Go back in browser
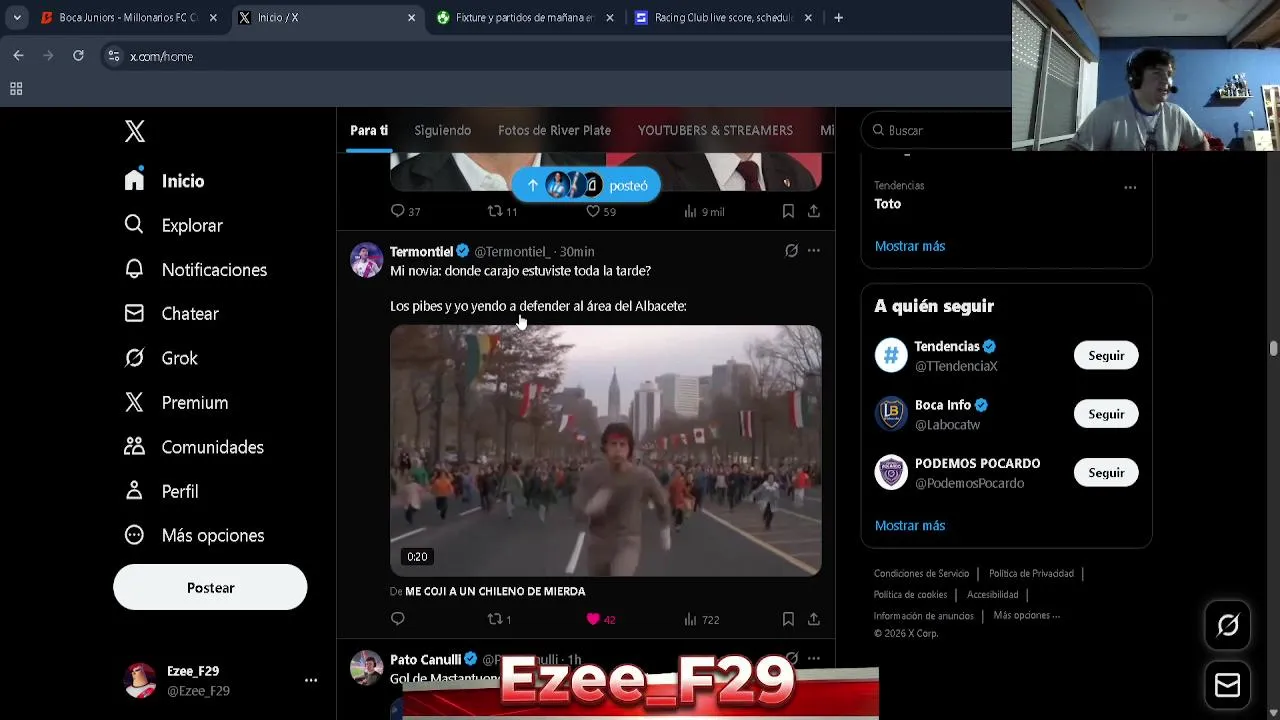 click(18, 56)
